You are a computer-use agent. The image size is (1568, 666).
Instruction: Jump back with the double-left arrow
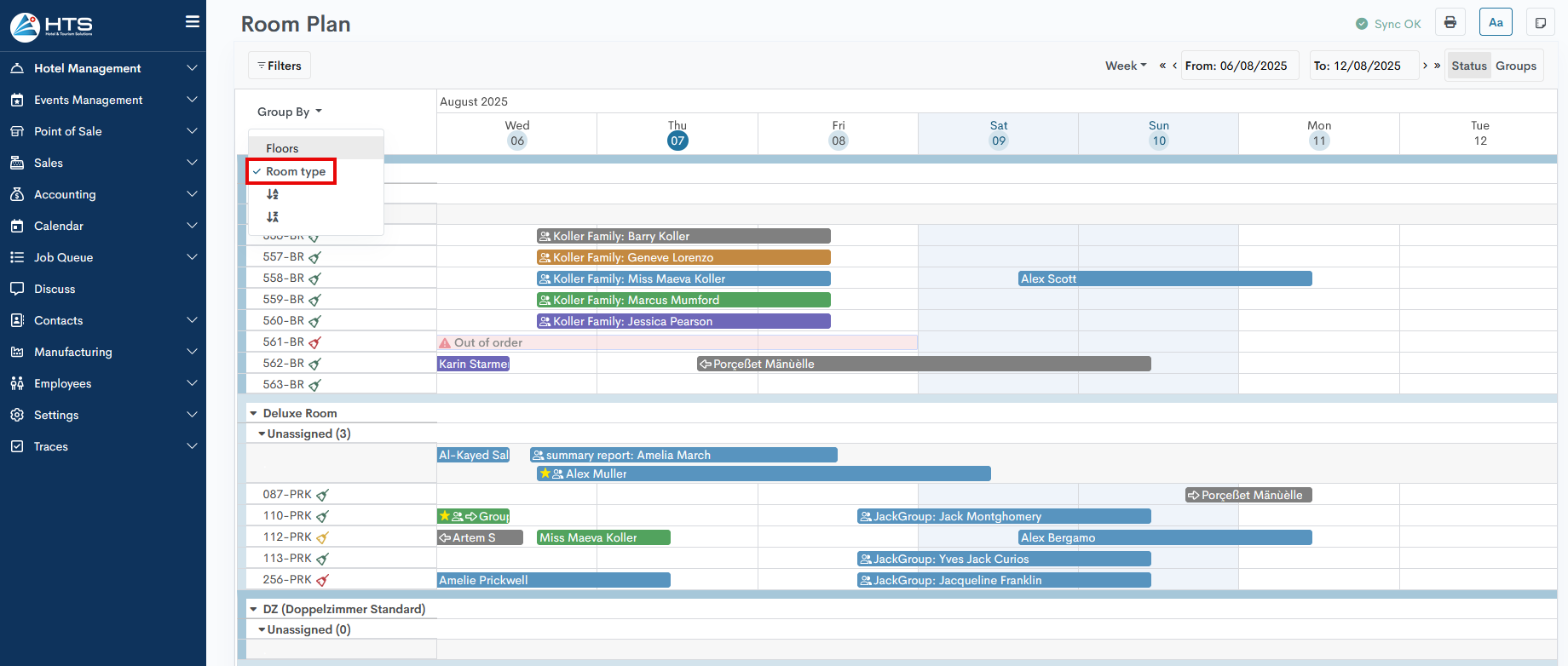pyautogui.click(x=1162, y=66)
